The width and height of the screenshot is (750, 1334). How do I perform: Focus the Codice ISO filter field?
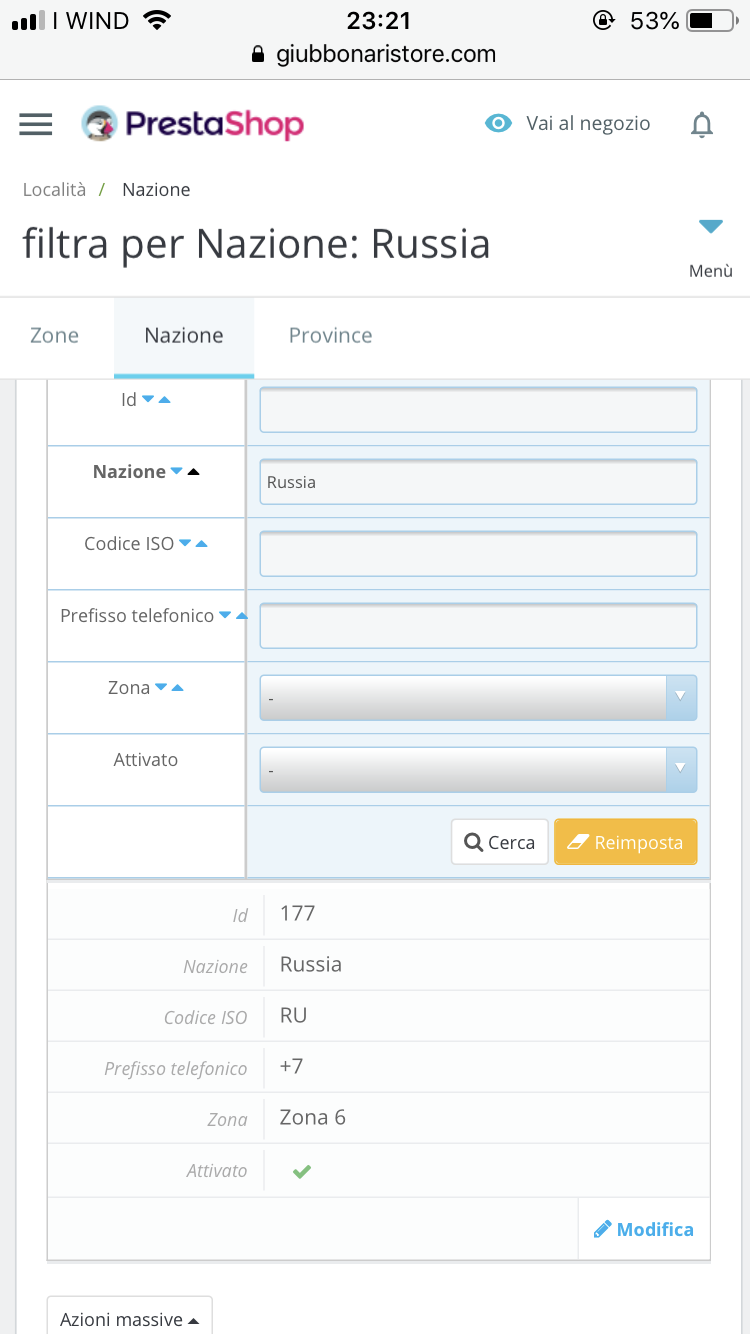point(478,553)
